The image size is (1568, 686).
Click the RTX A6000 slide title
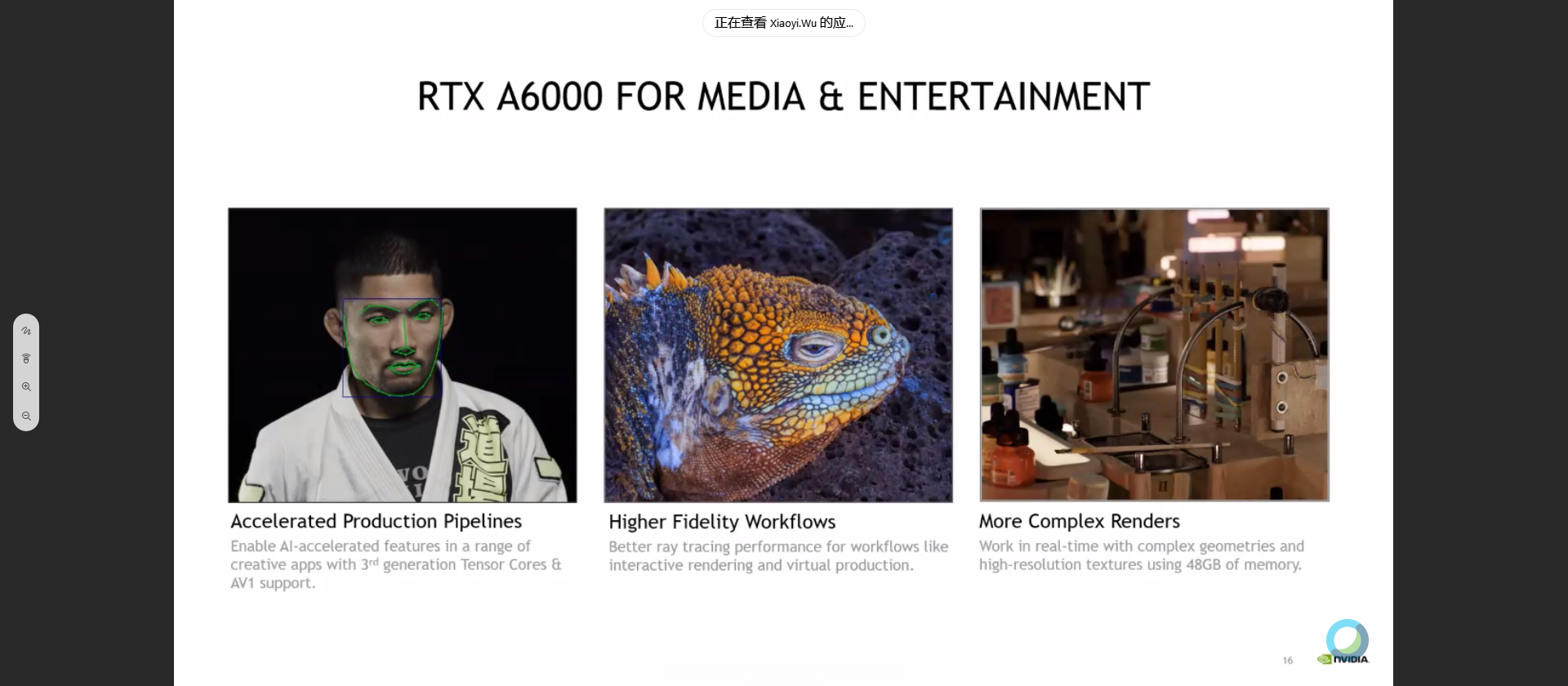[x=783, y=96]
